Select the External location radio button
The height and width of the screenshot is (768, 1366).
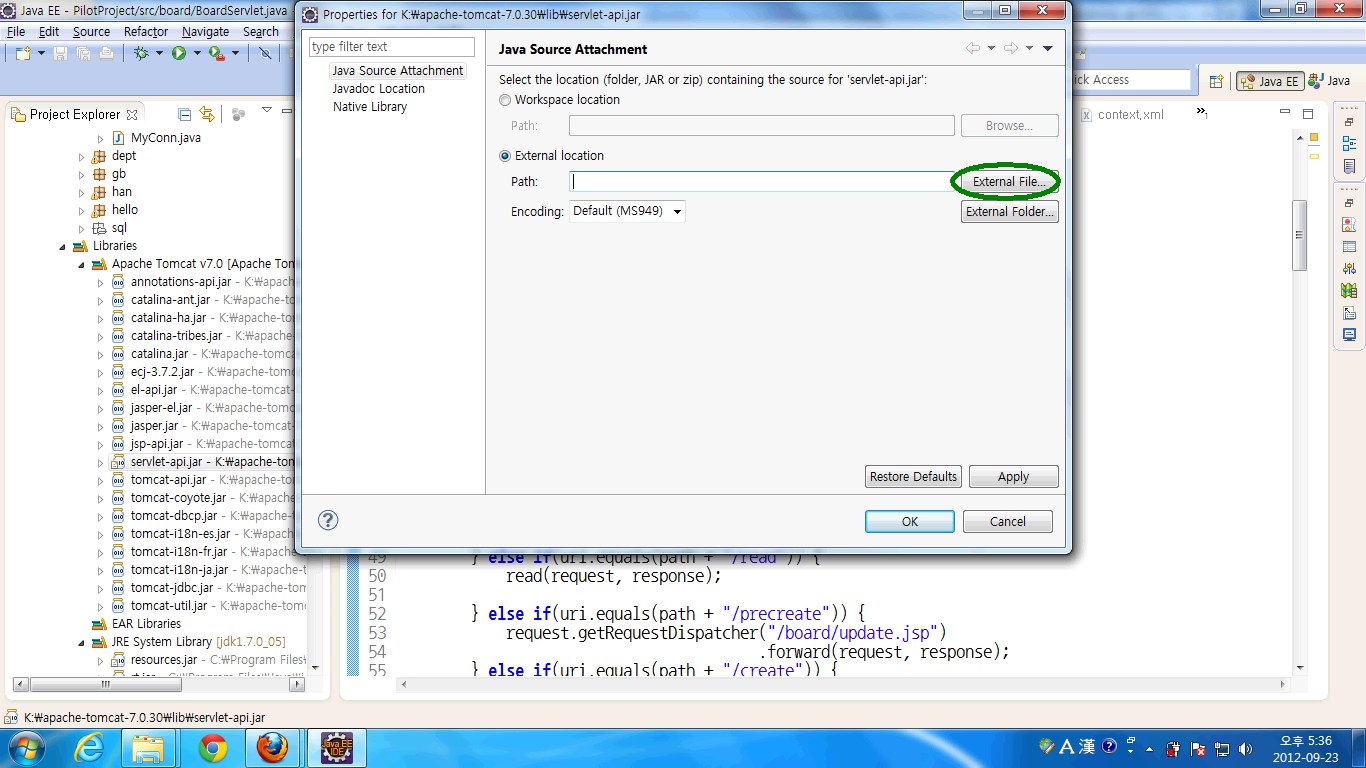(x=505, y=156)
